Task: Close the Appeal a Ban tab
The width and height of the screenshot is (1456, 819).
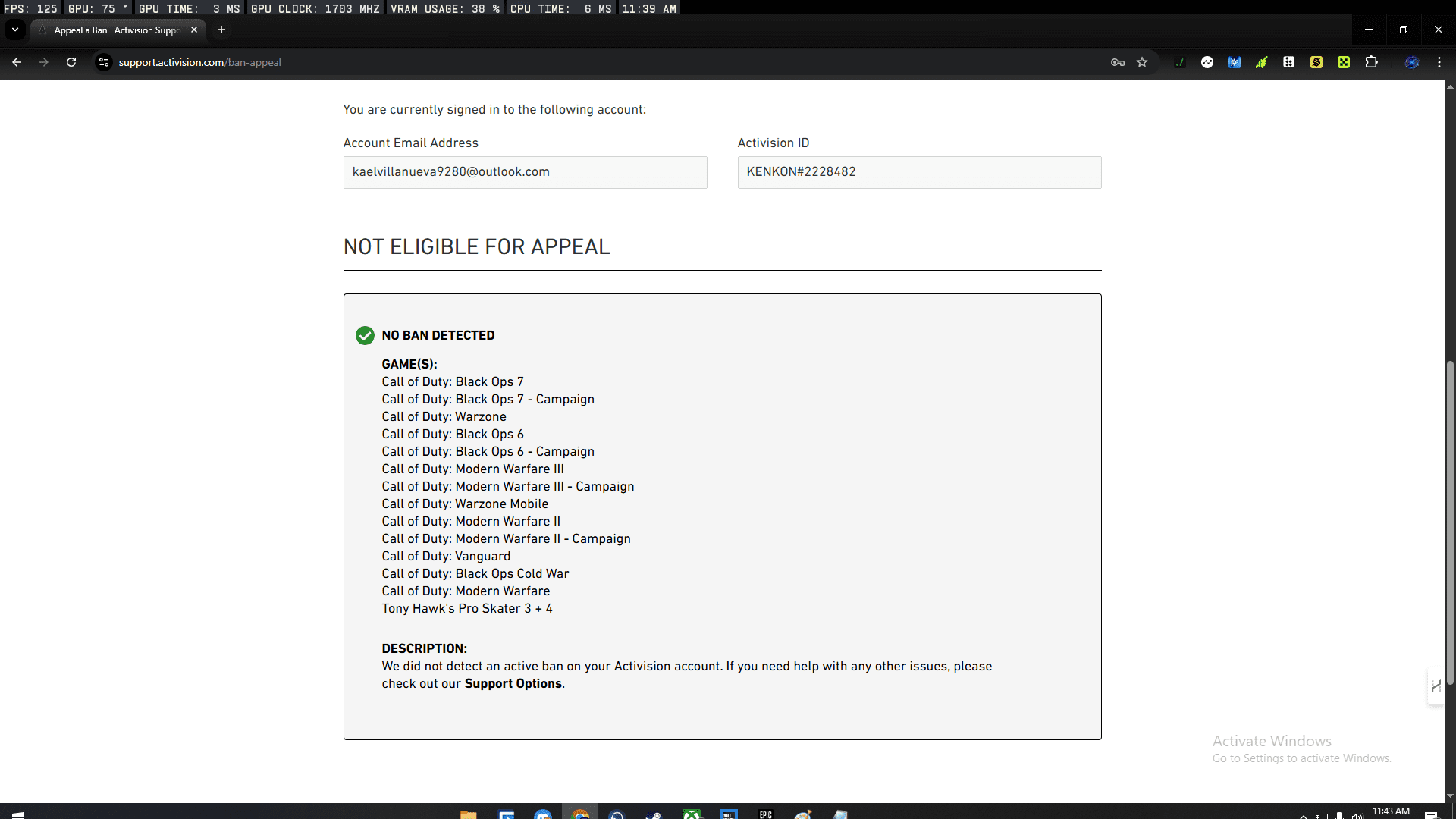Action: [x=194, y=30]
